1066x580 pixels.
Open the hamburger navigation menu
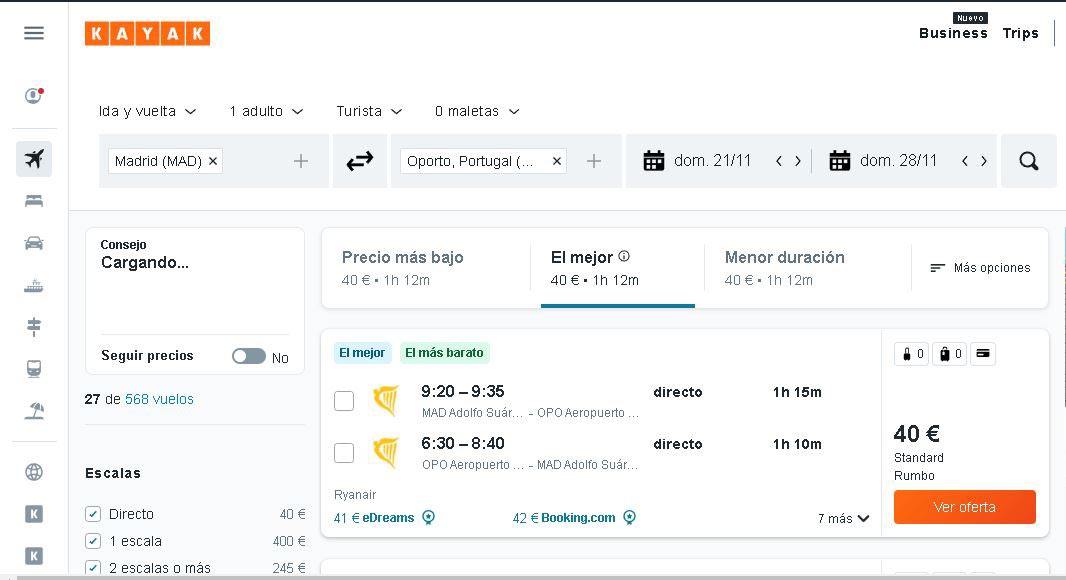tap(34, 33)
